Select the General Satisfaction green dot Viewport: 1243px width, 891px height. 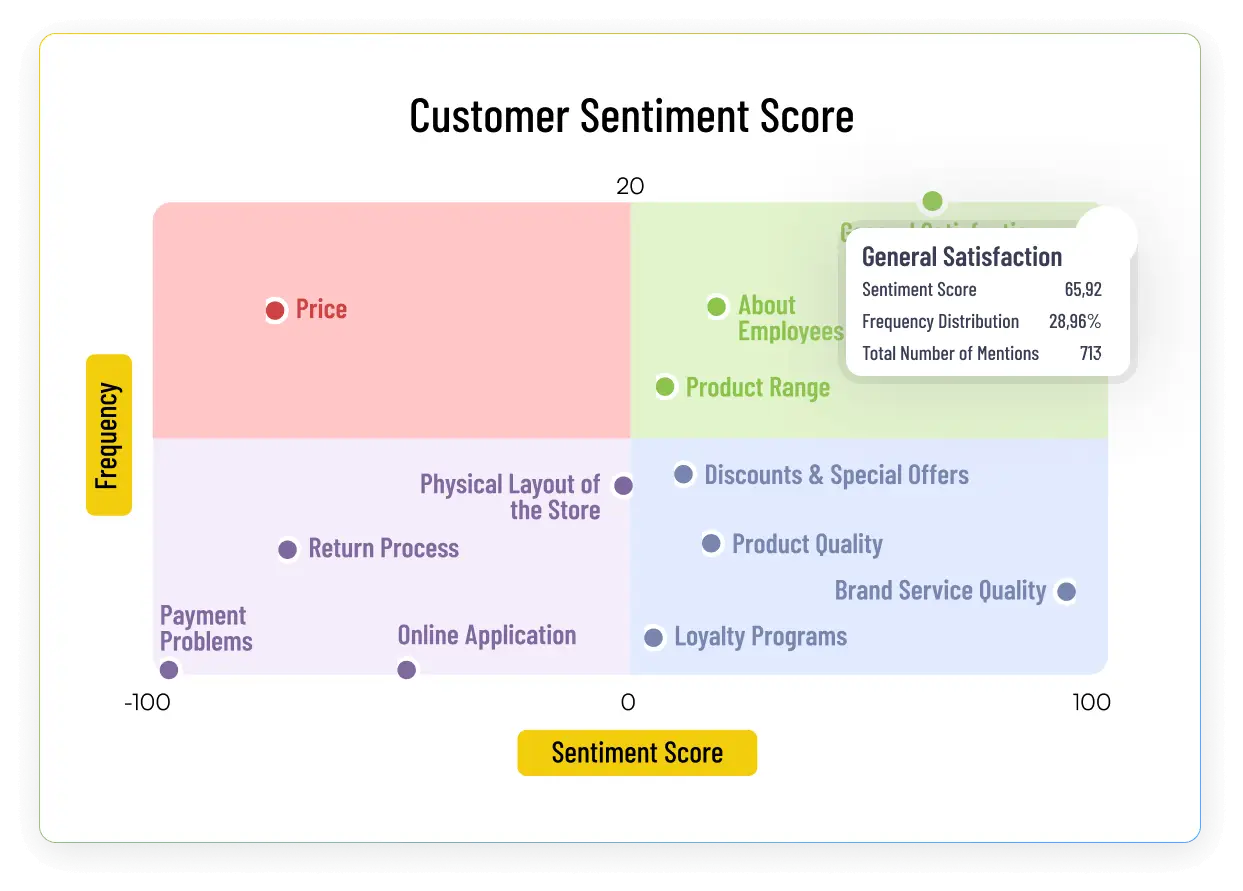[932, 201]
